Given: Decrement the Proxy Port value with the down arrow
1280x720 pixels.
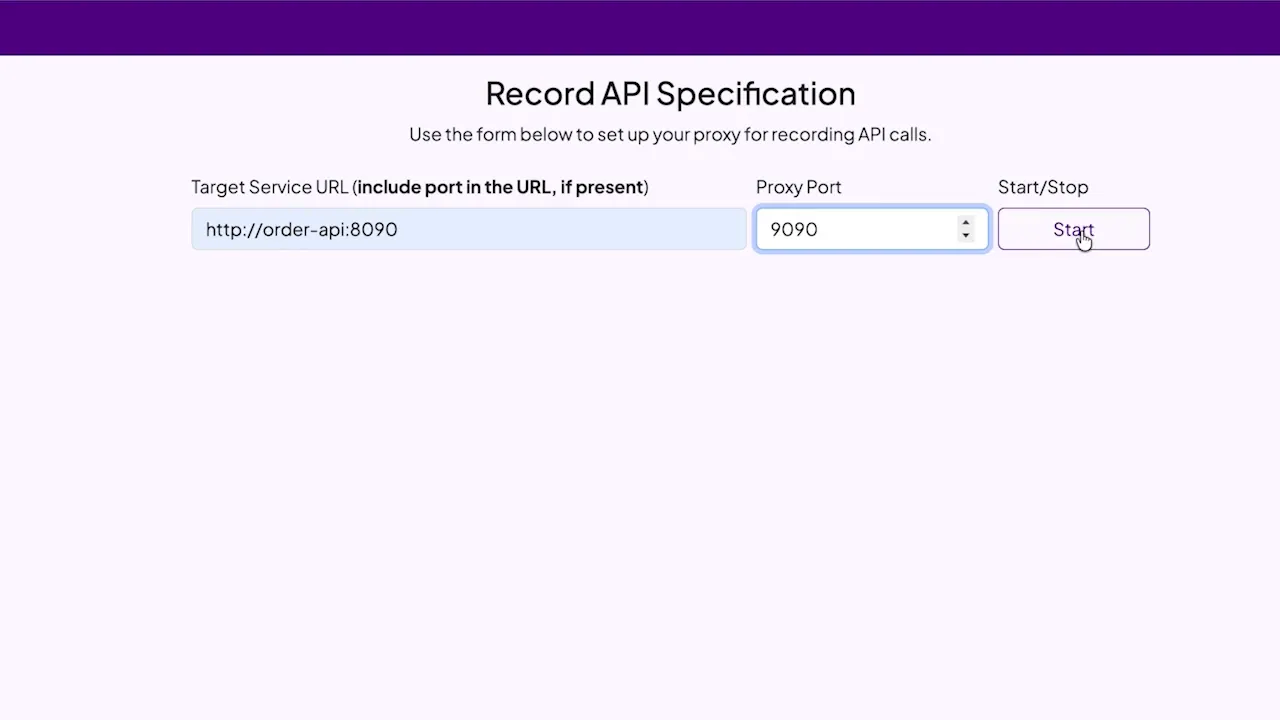Looking at the screenshot, I should click(x=965, y=235).
